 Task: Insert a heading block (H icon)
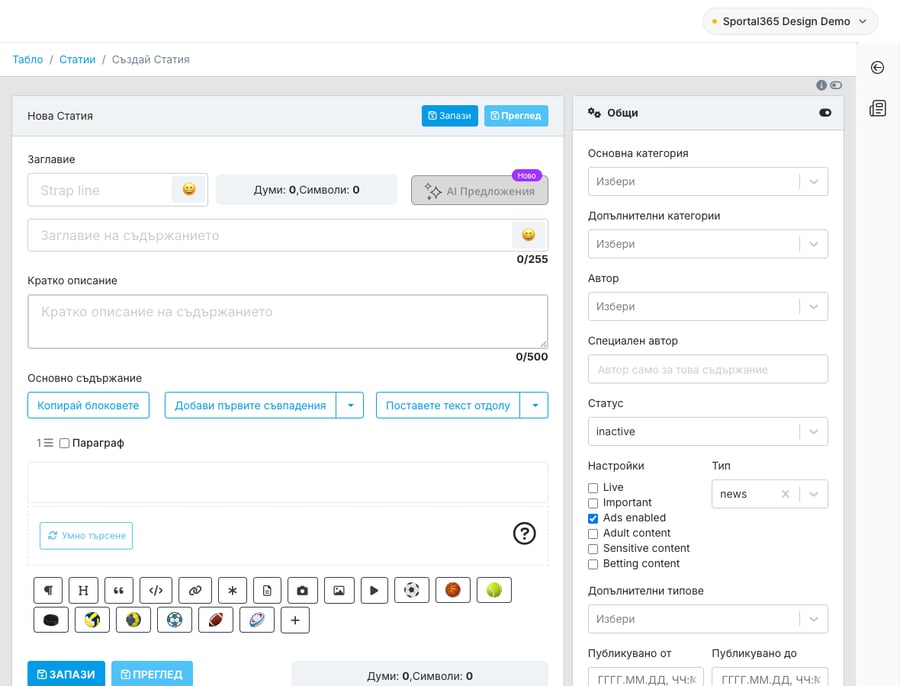(x=83, y=590)
